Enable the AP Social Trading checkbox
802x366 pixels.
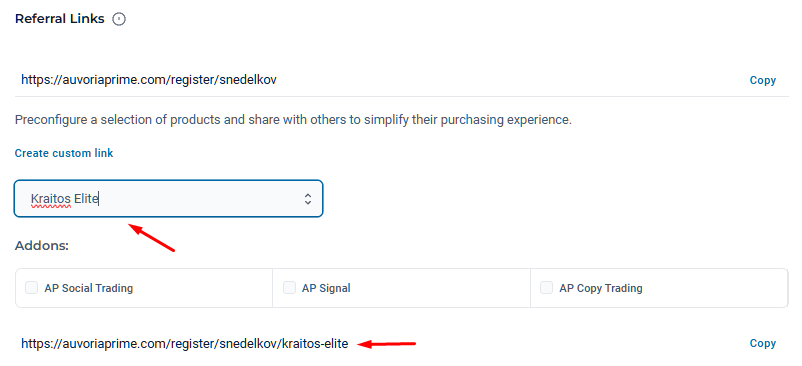point(32,288)
